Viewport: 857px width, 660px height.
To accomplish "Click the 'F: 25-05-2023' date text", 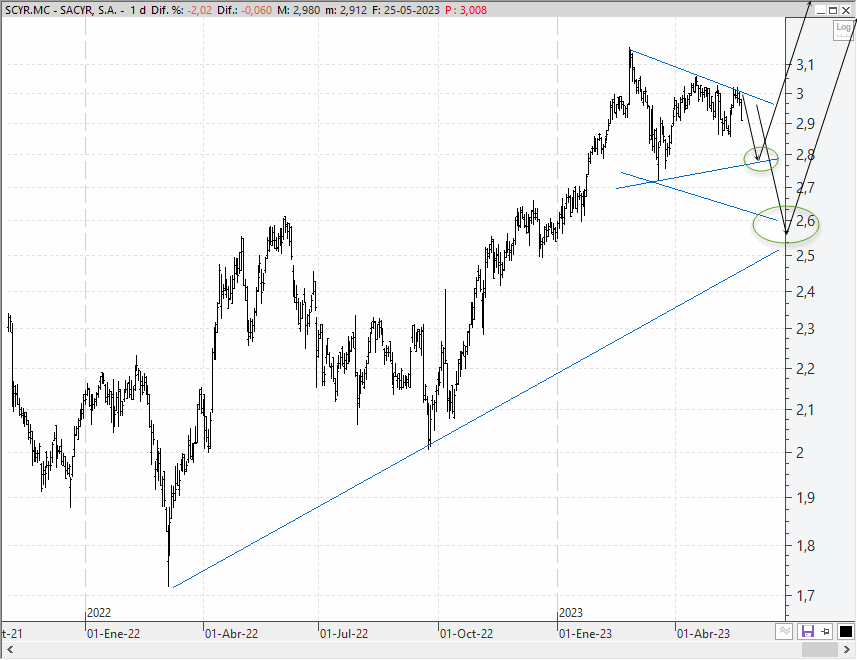I will [x=406, y=10].
